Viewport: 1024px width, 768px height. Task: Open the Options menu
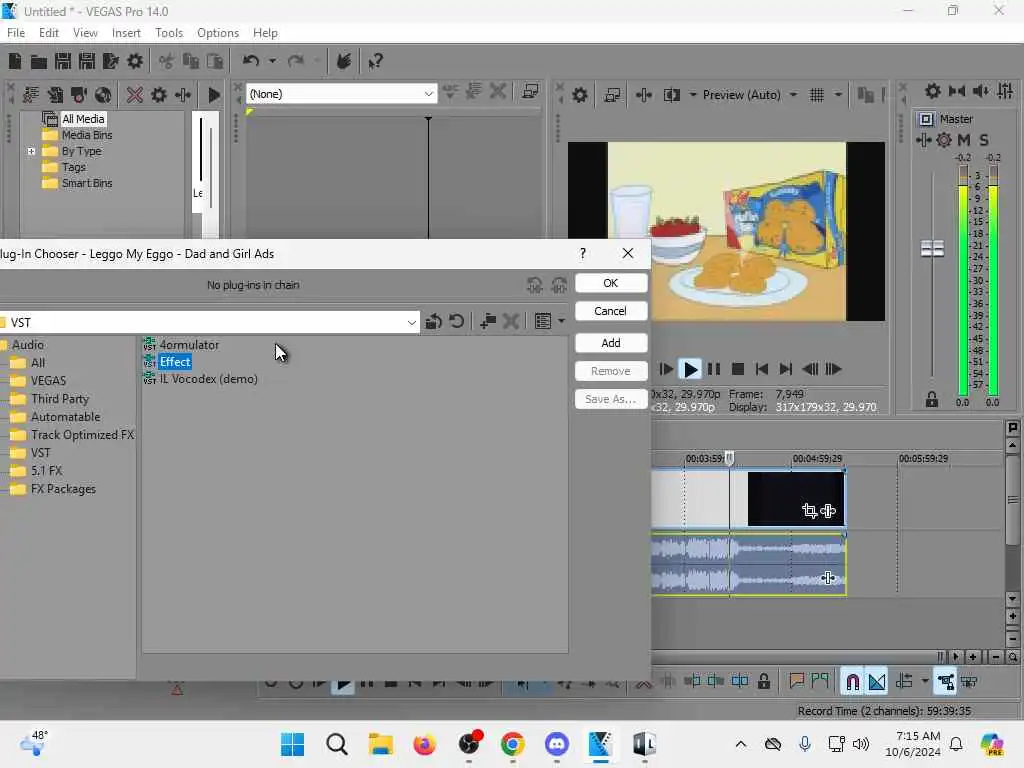pyautogui.click(x=218, y=33)
